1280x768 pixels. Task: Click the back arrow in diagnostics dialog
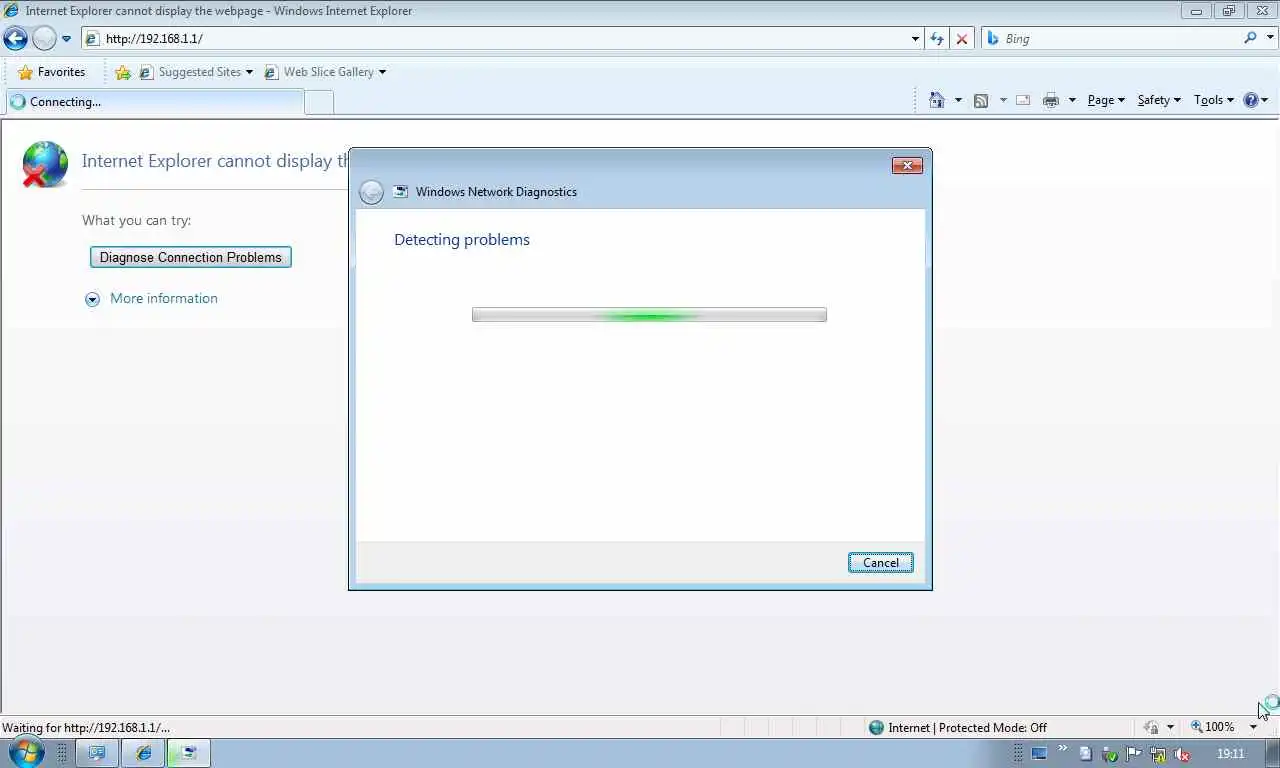click(371, 192)
